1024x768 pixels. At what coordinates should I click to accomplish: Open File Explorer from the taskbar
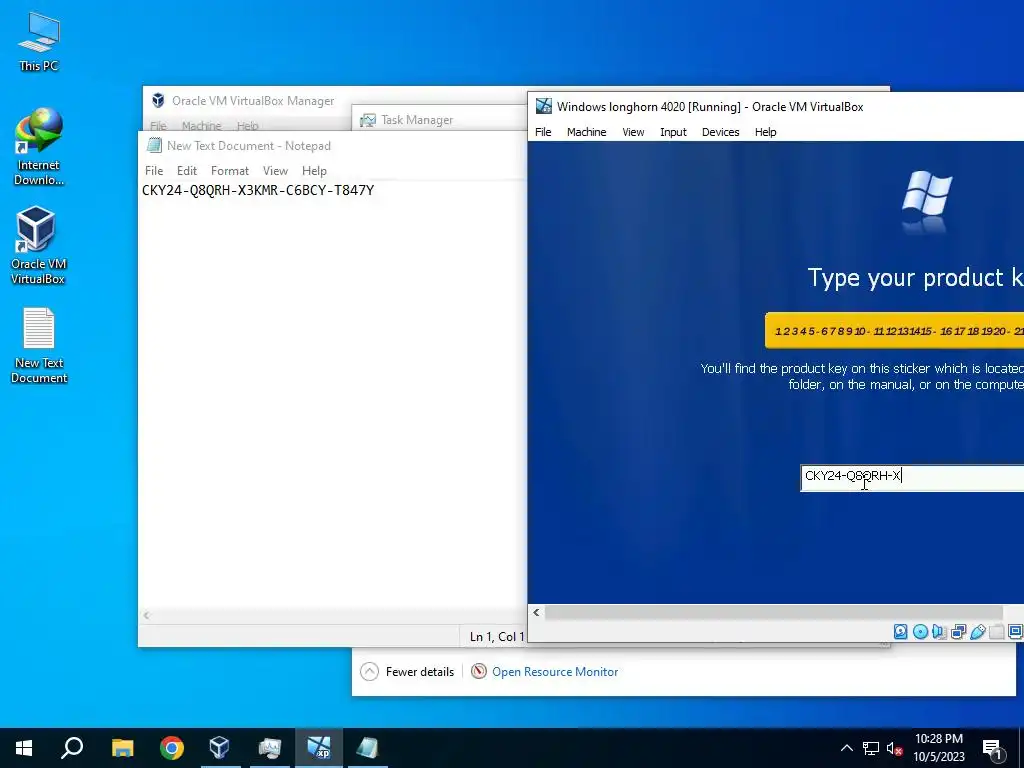pyautogui.click(x=122, y=748)
